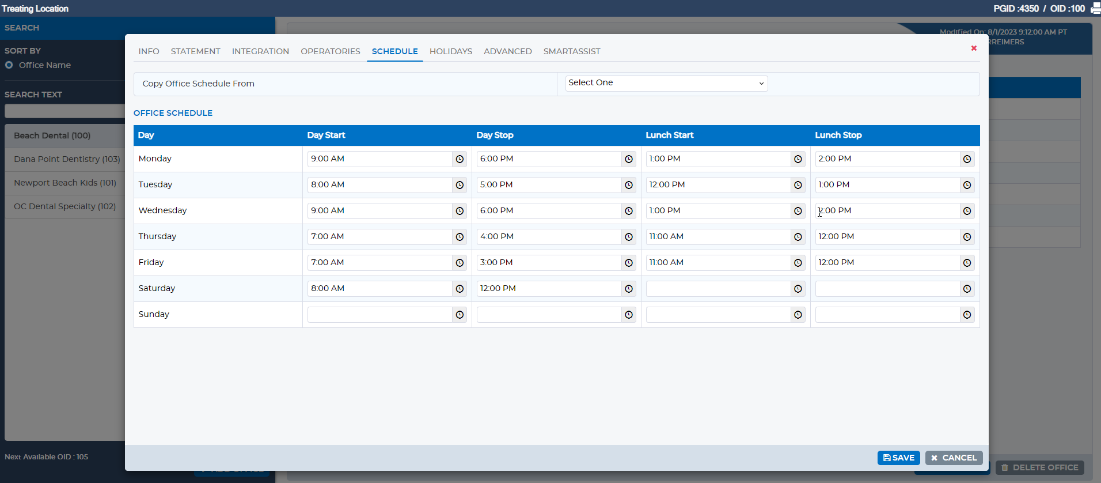Select Beach Dental (100) in office list
Viewport: 1101px width, 483px height.
(65, 135)
